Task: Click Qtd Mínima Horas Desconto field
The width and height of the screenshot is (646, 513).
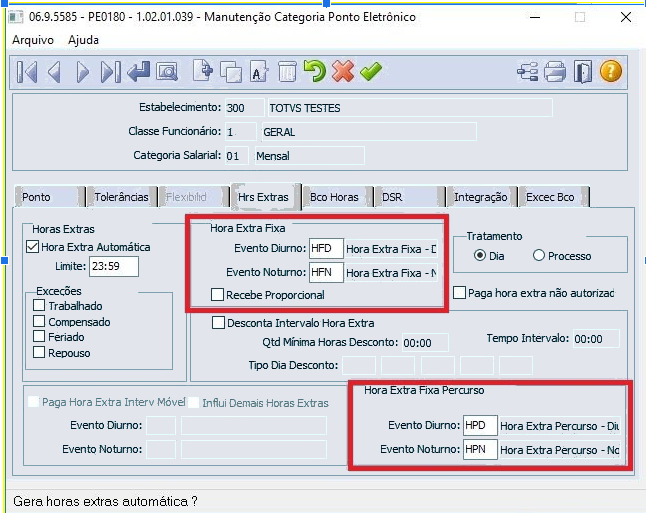Action: pyautogui.click(x=425, y=343)
